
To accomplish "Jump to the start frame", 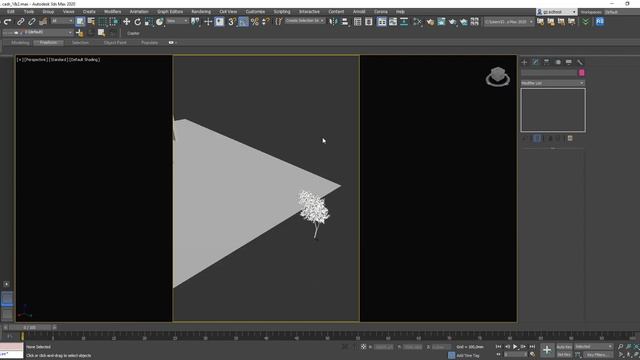I will (x=498, y=347).
